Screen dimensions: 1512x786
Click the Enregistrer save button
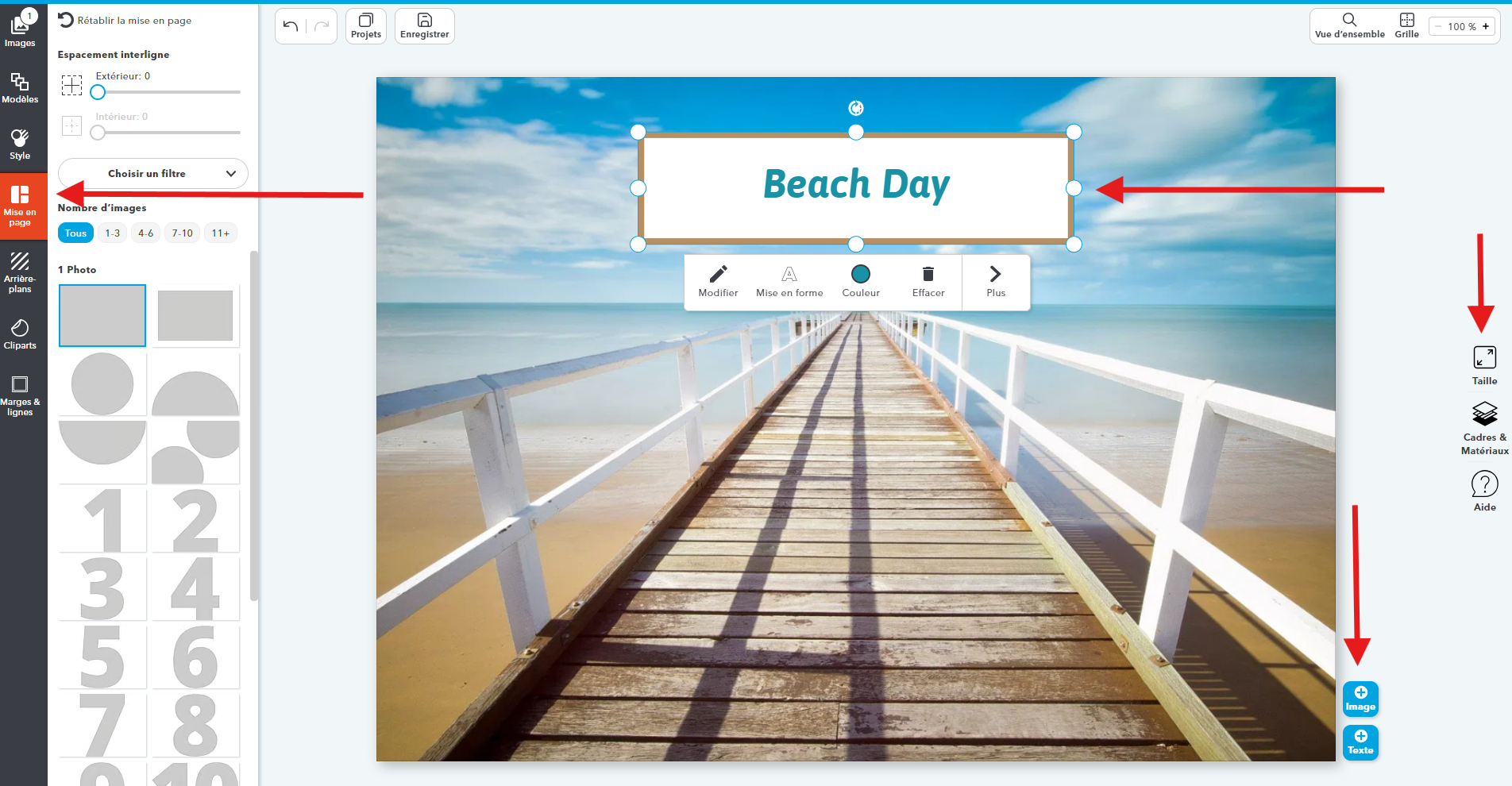[425, 26]
